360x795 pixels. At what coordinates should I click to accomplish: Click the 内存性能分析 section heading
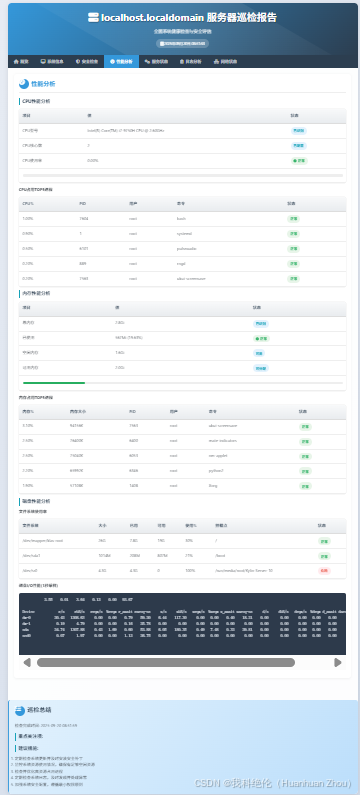click(36, 293)
